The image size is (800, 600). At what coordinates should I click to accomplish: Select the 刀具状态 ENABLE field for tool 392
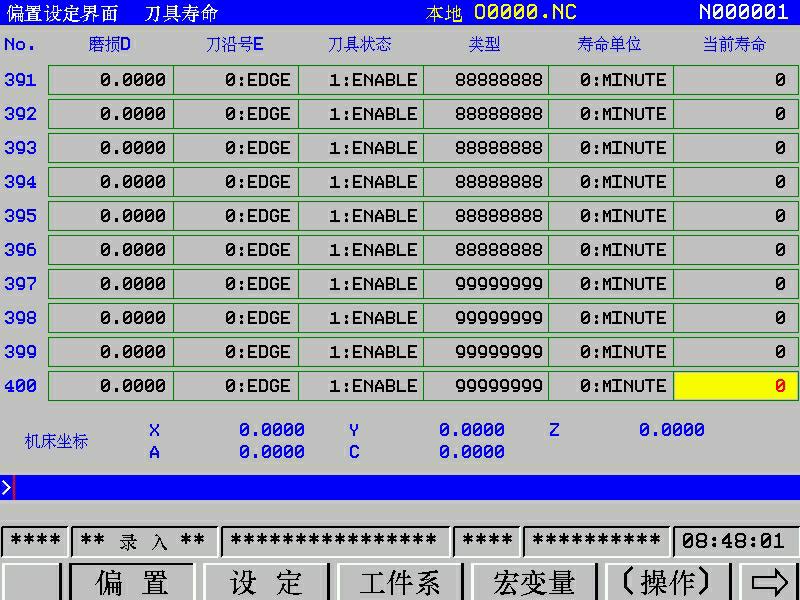361,114
